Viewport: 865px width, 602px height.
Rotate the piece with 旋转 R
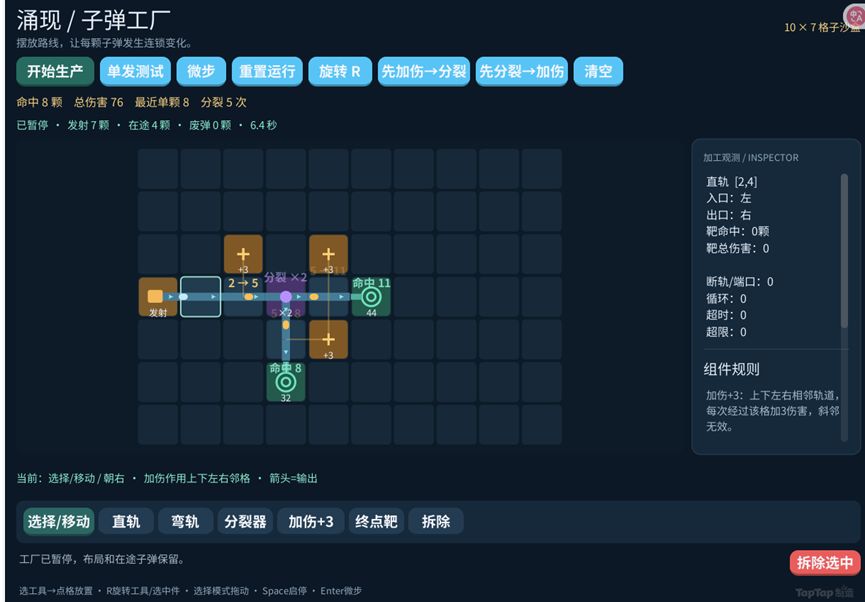[340, 71]
